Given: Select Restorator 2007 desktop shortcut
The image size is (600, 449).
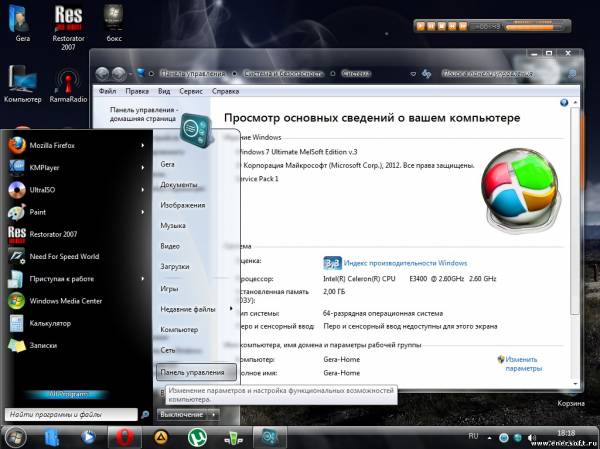Looking at the screenshot, I should [68, 28].
